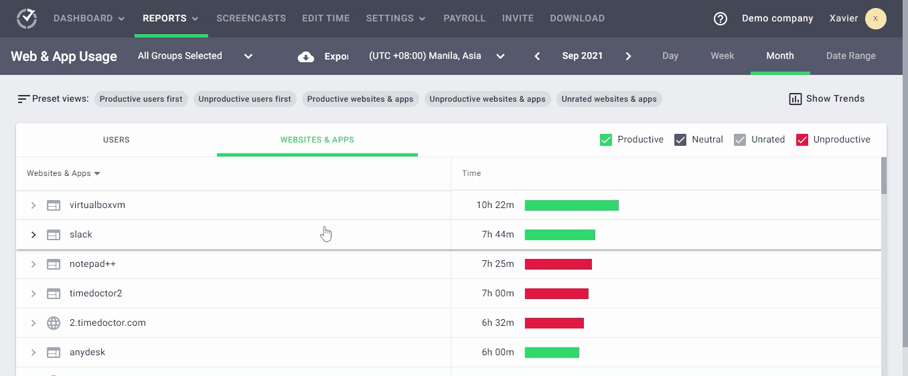Click the Preset views filter icon

click(x=23, y=99)
